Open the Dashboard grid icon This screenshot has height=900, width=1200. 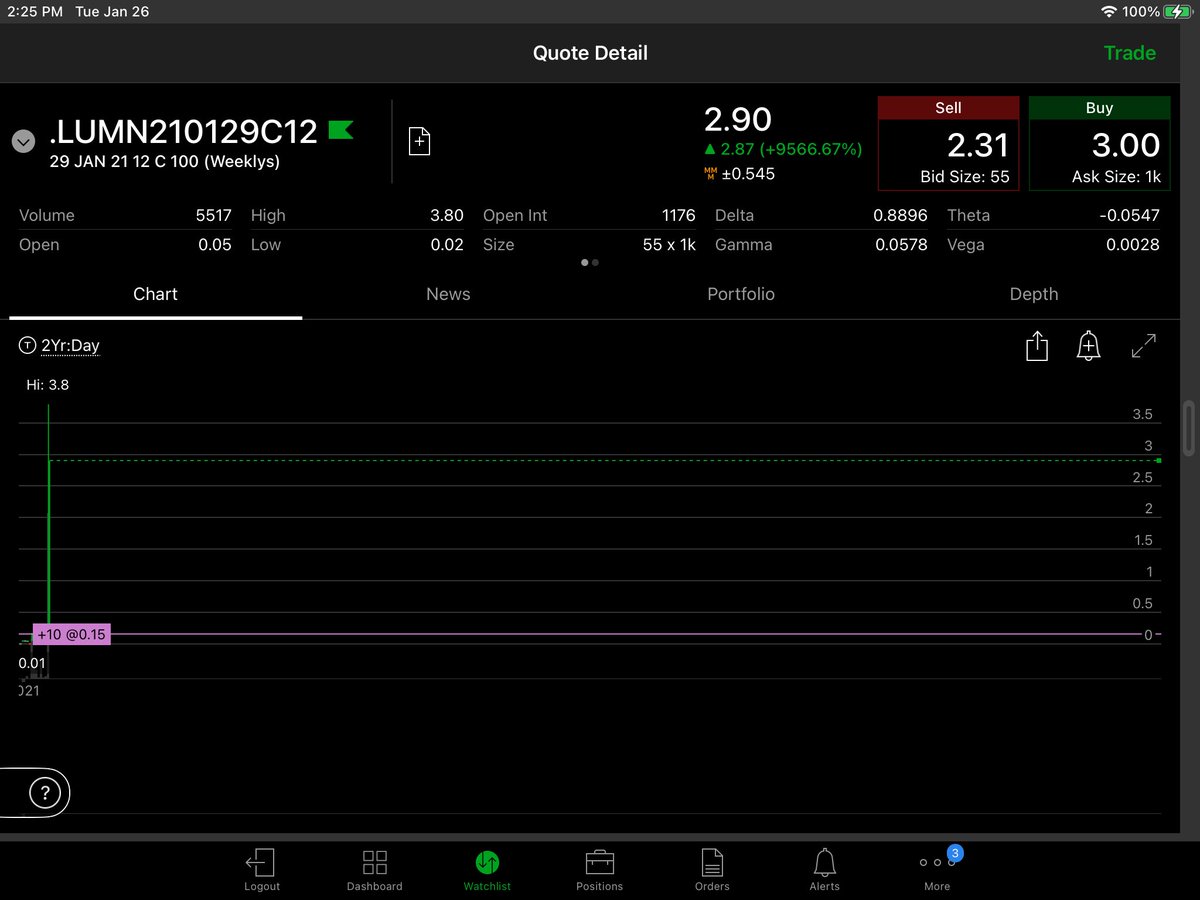(x=374, y=862)
